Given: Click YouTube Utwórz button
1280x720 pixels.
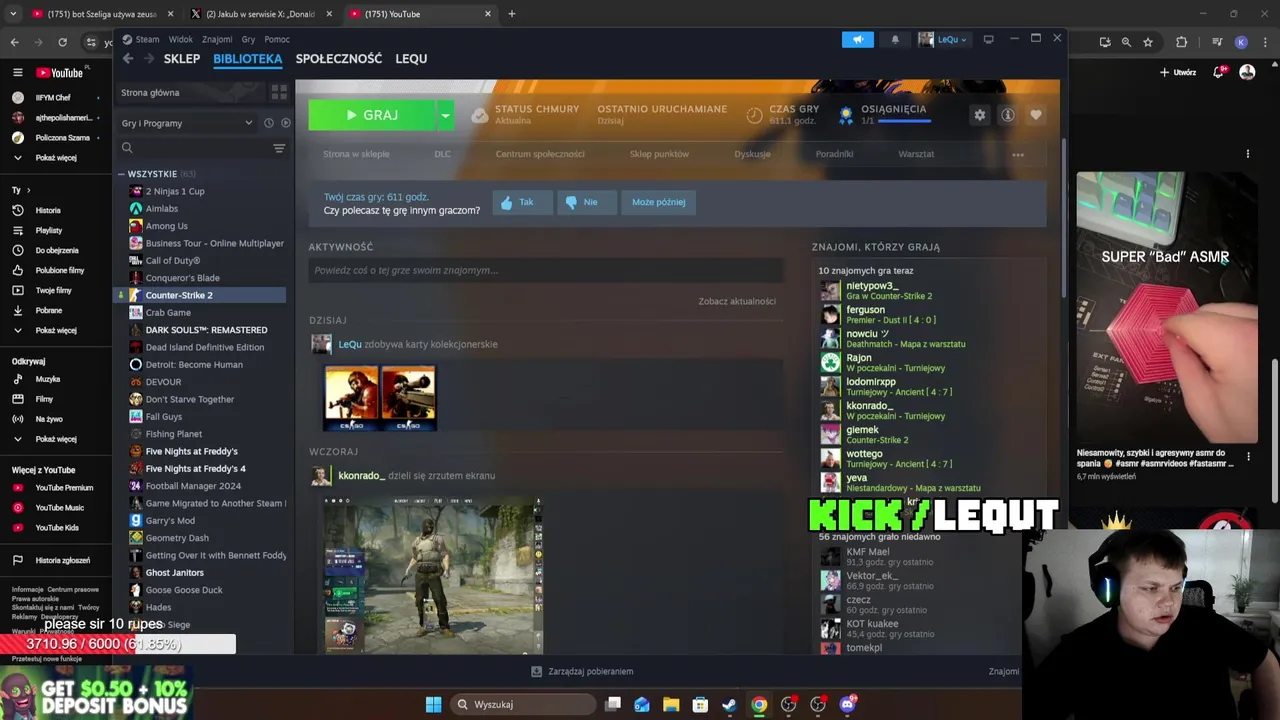Looking at the screenshot, I should tap(1178, 72).
